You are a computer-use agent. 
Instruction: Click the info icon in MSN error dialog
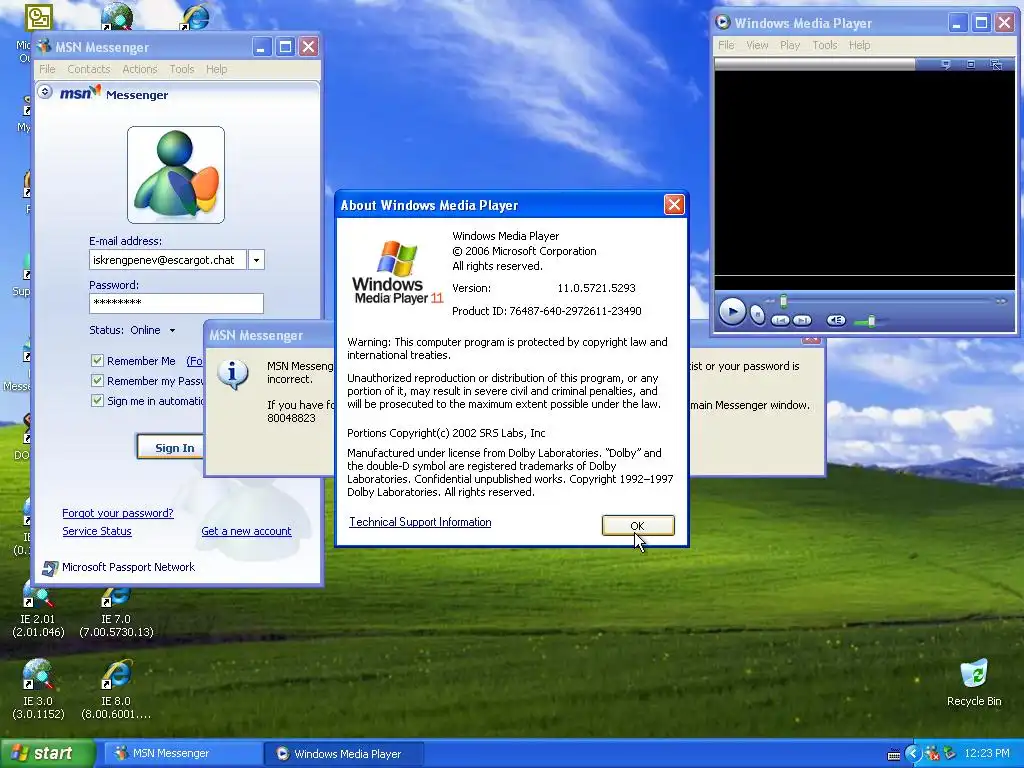(232, 375)
